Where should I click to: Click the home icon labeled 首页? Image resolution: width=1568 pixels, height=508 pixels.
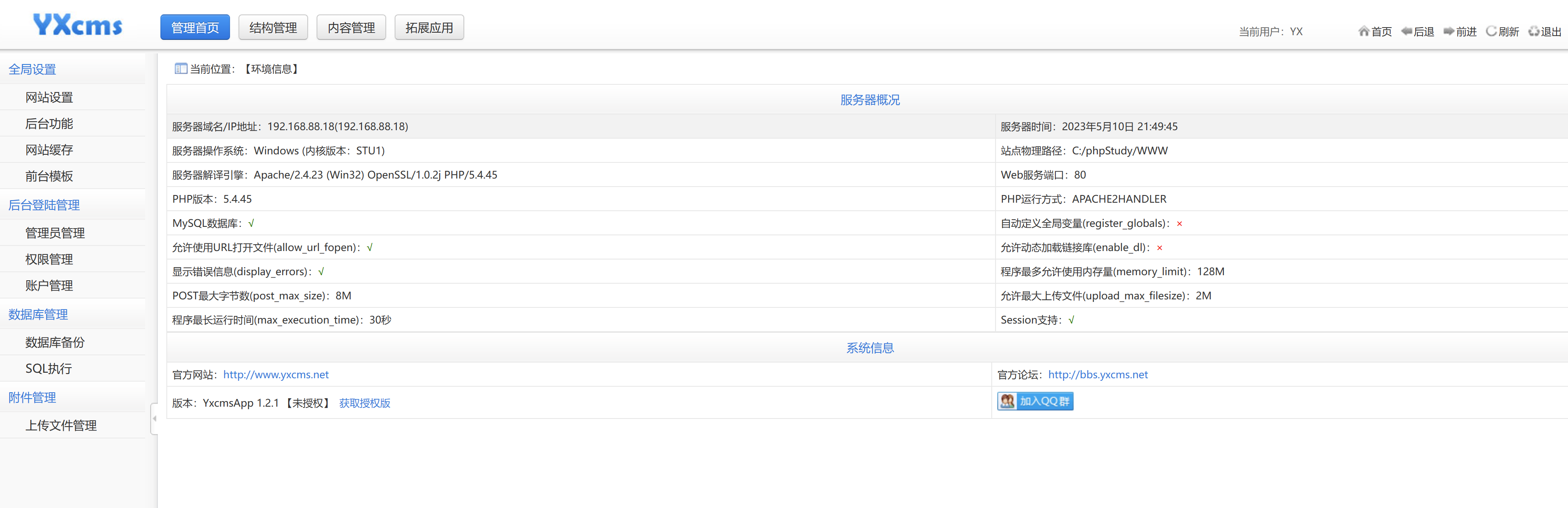coord(1363,31)
